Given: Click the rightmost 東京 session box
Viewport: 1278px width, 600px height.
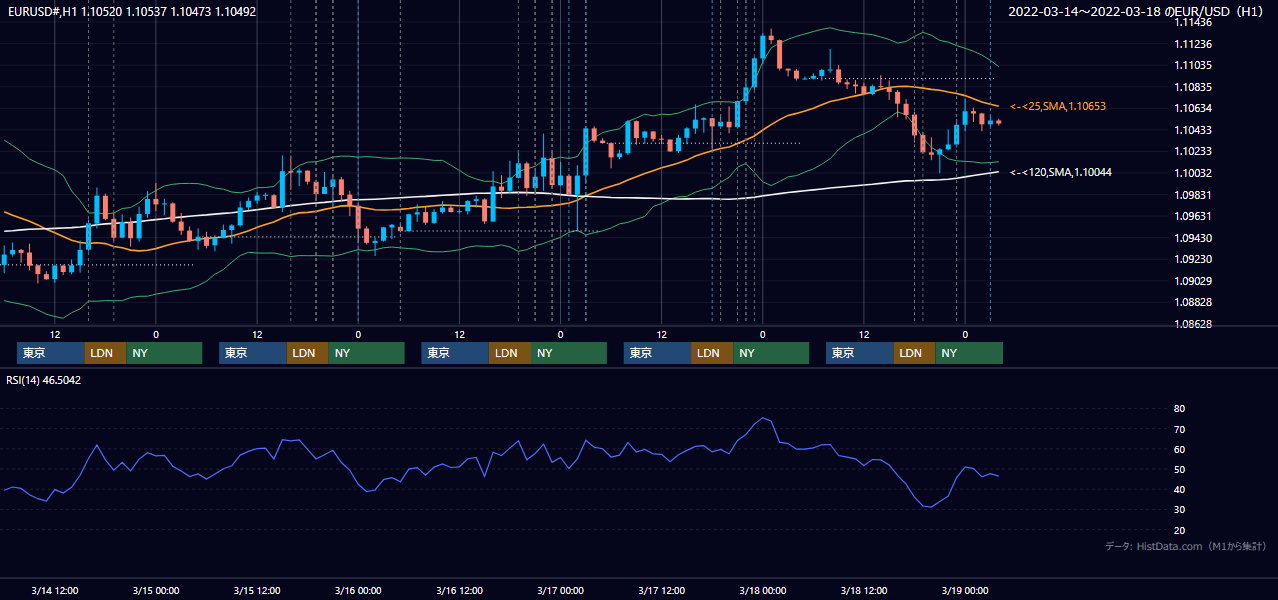Looking at the screenshot, I should [860, 353].
